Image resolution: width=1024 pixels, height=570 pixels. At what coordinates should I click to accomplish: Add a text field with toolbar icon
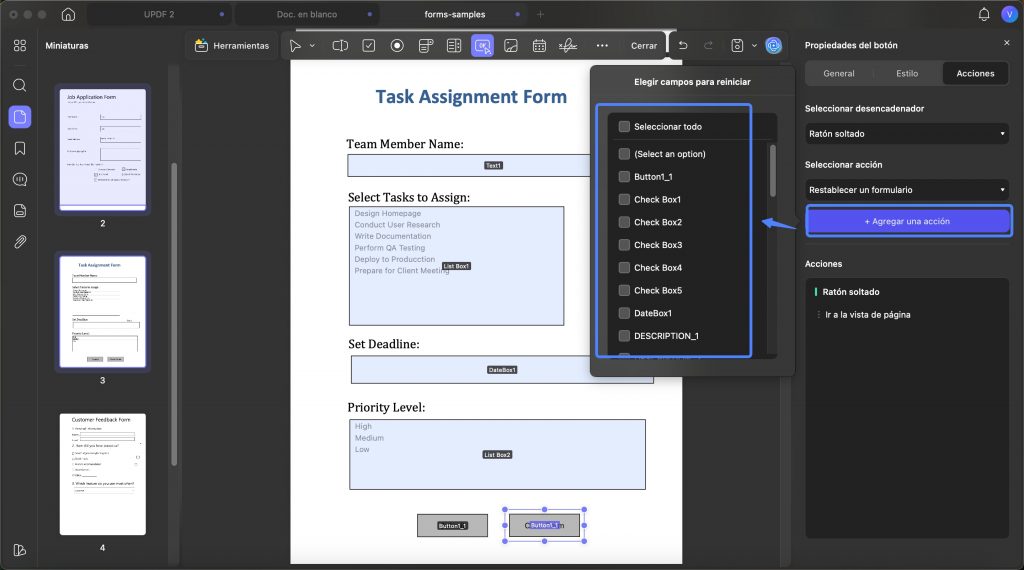340,46
